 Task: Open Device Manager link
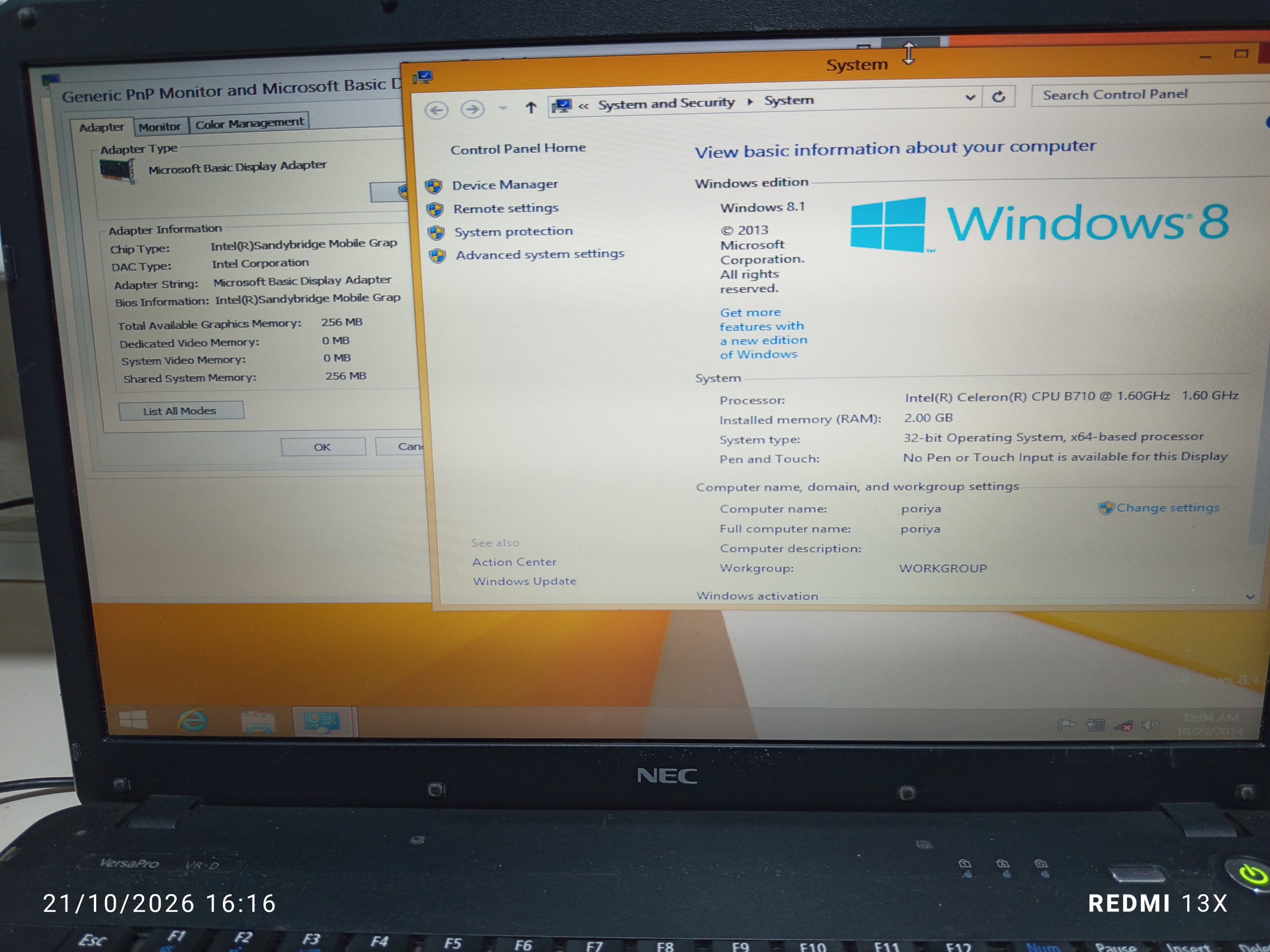coord(505,185)
